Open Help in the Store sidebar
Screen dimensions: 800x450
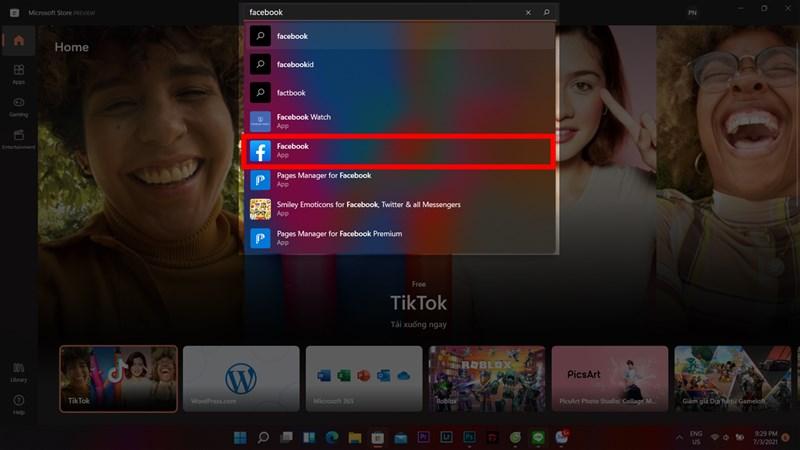click(x=19, y=405)
